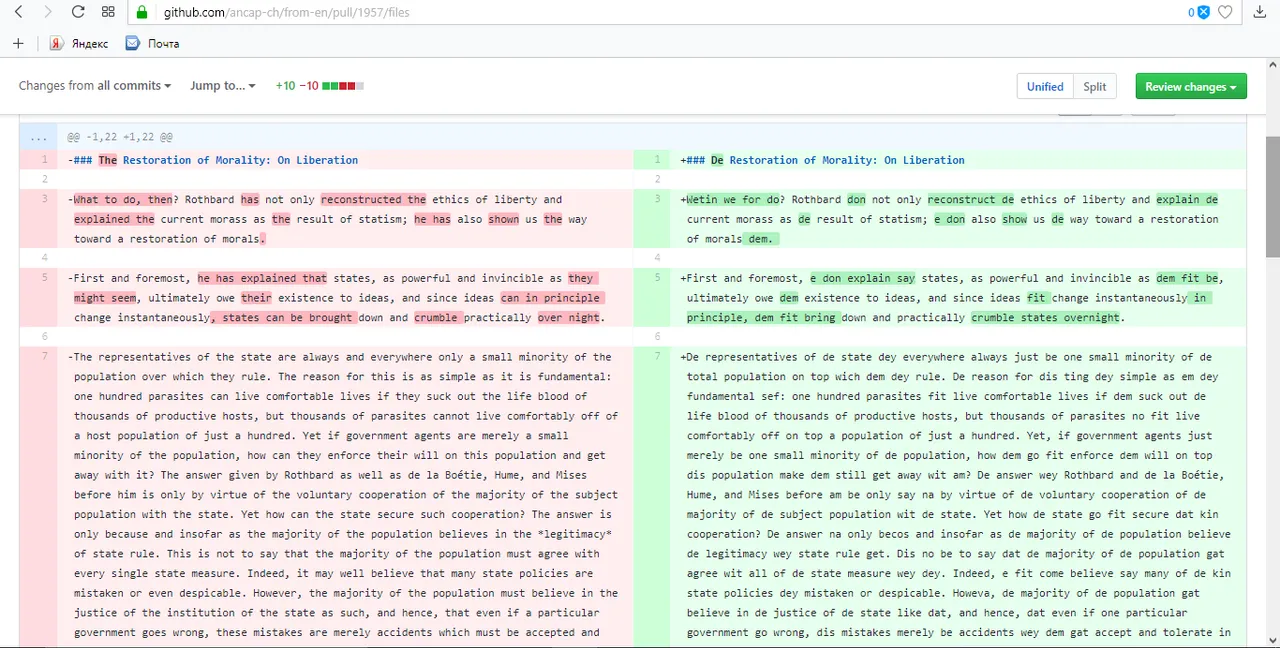The image size is (1280, 648).
Task: Open the Почта bookmark
Action: (152, 43)
